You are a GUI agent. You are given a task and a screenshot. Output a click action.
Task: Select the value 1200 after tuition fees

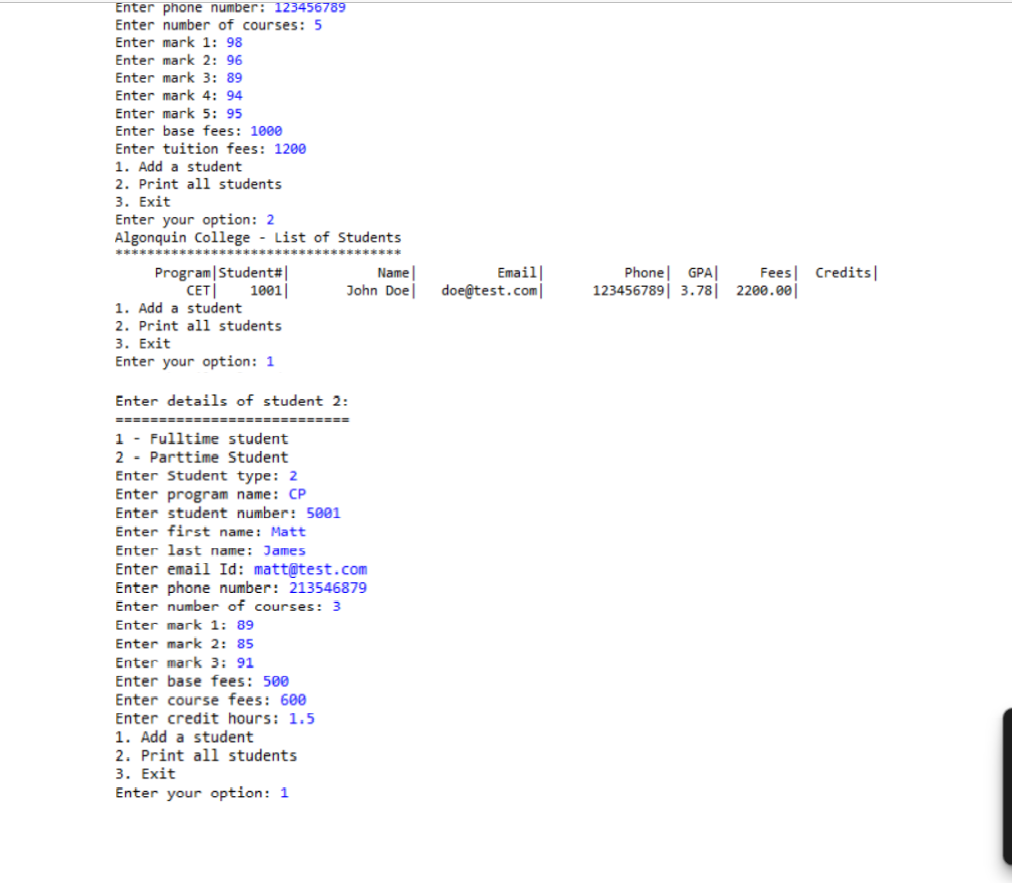pos(292,148)
